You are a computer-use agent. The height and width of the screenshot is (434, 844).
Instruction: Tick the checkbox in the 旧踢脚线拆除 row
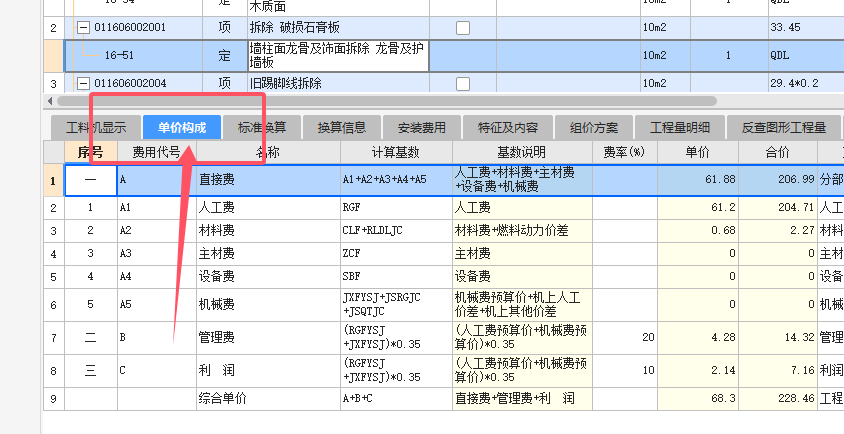(x=463, y=83)
